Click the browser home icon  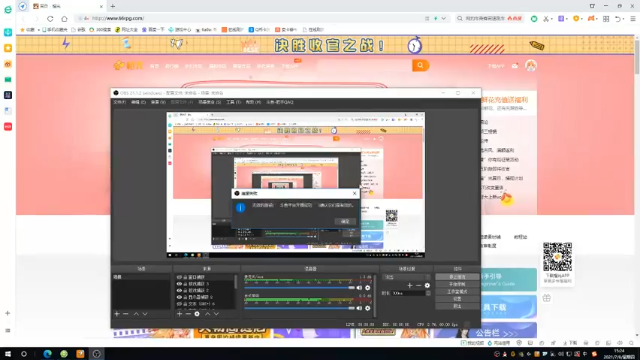(x=64, y=19)
